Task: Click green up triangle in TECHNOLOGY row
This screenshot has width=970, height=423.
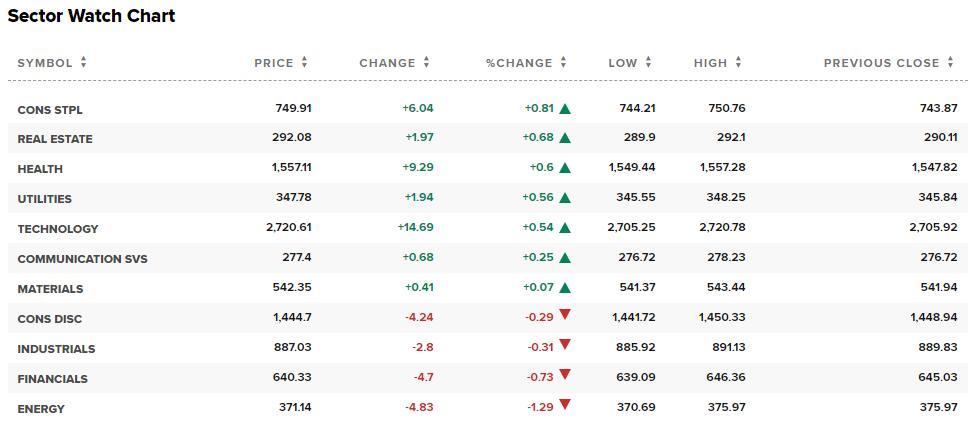Action: [x=564, y=228]
